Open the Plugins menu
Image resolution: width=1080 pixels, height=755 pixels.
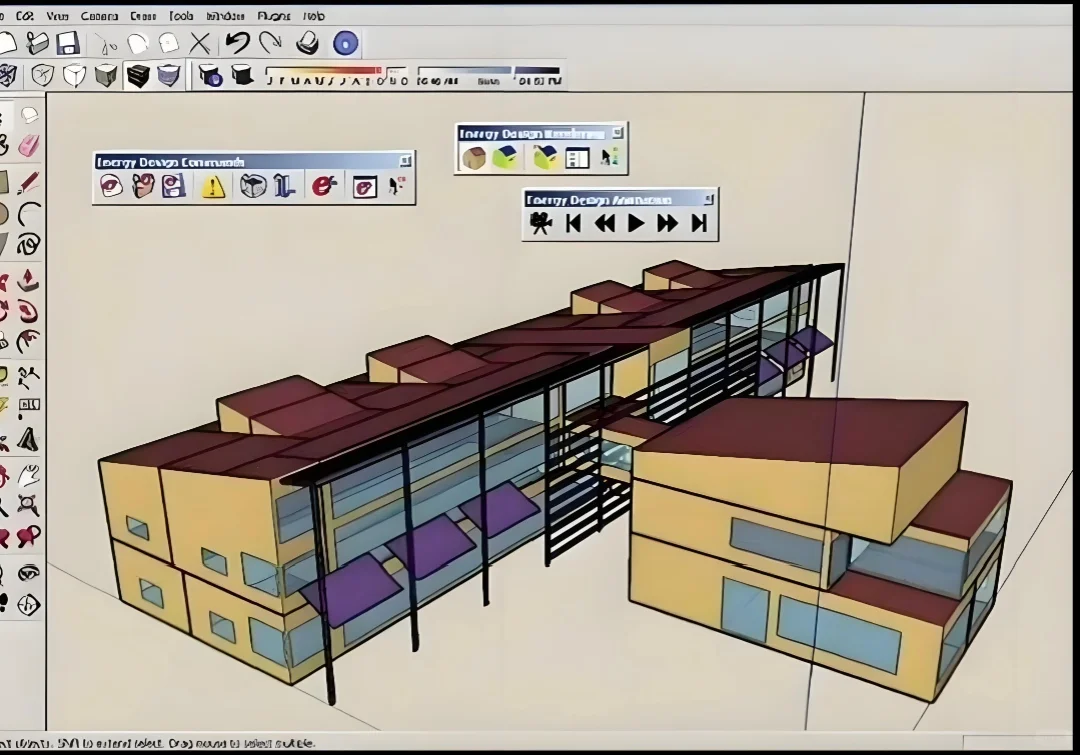click(x=273, y=15)
